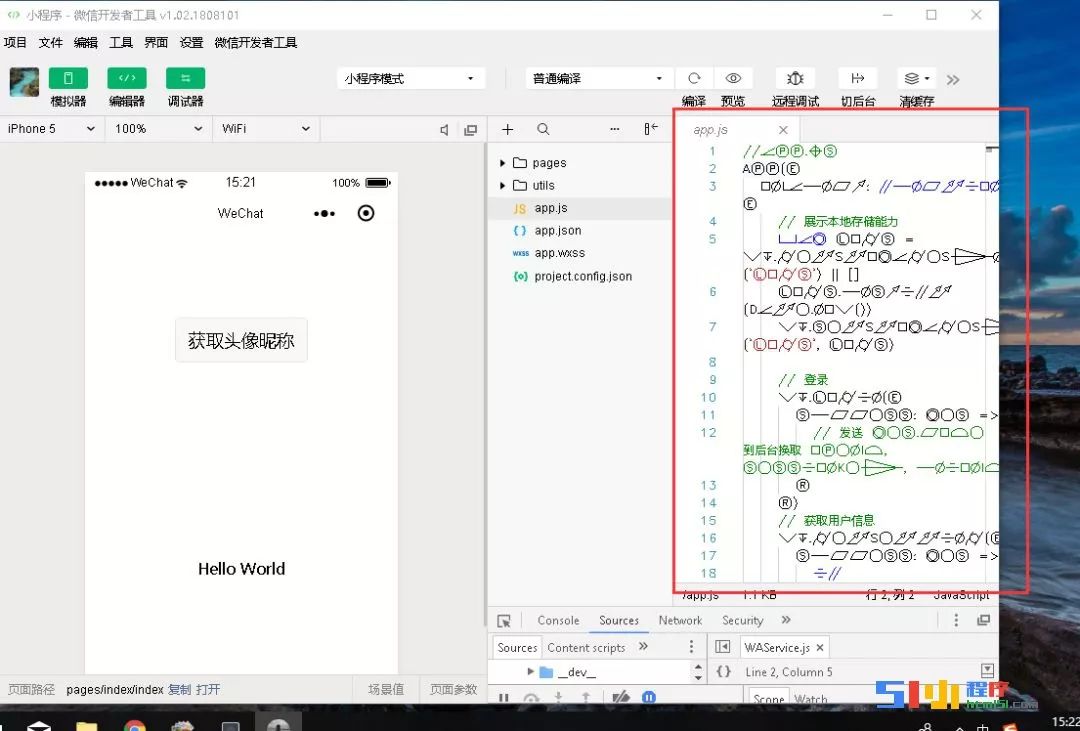1080x731 pixels.
Task: Toggle the 编辑器 editor panel button
Action: [x=127, y=78]
